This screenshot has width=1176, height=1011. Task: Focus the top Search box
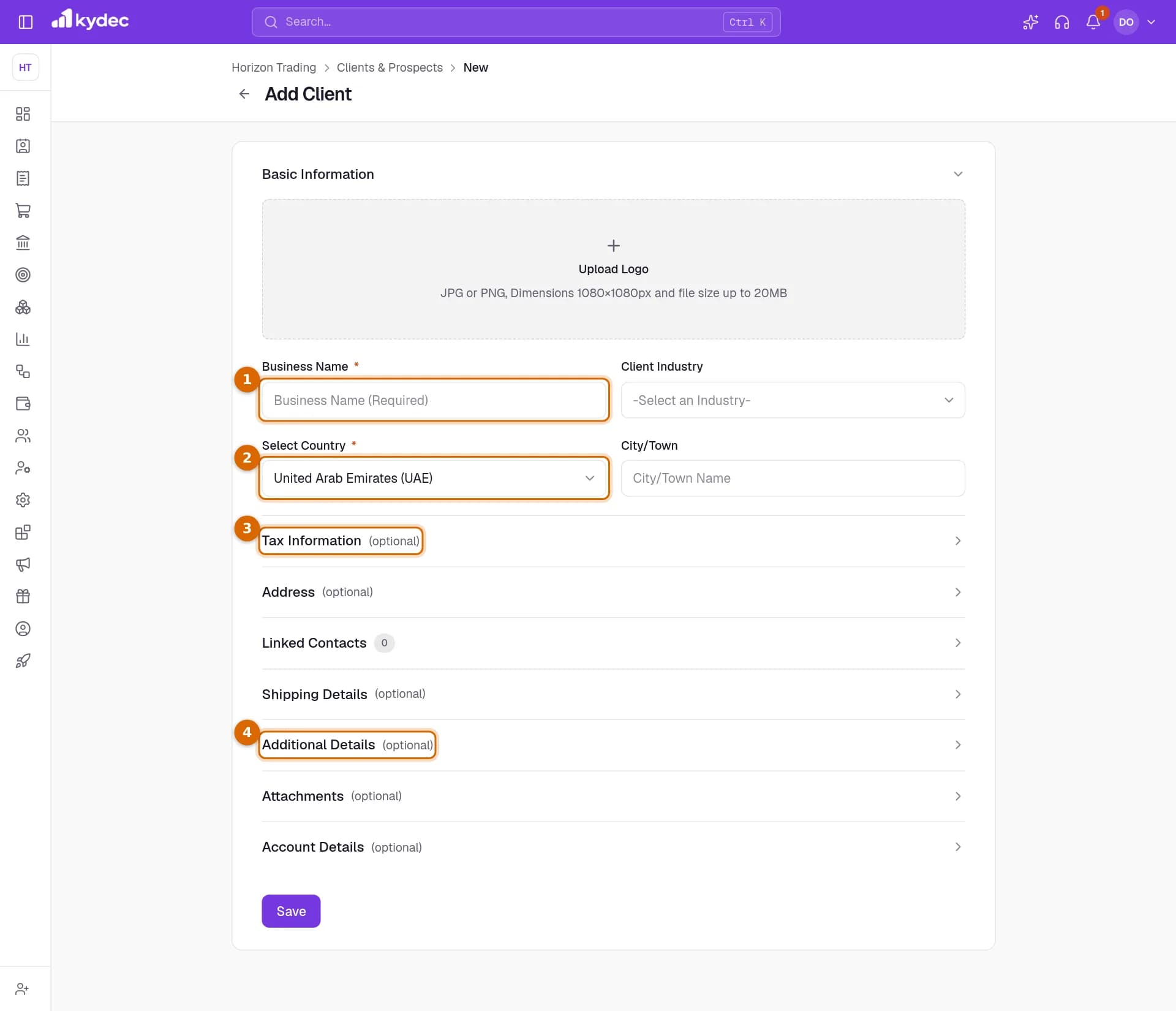tap(516, 22)
